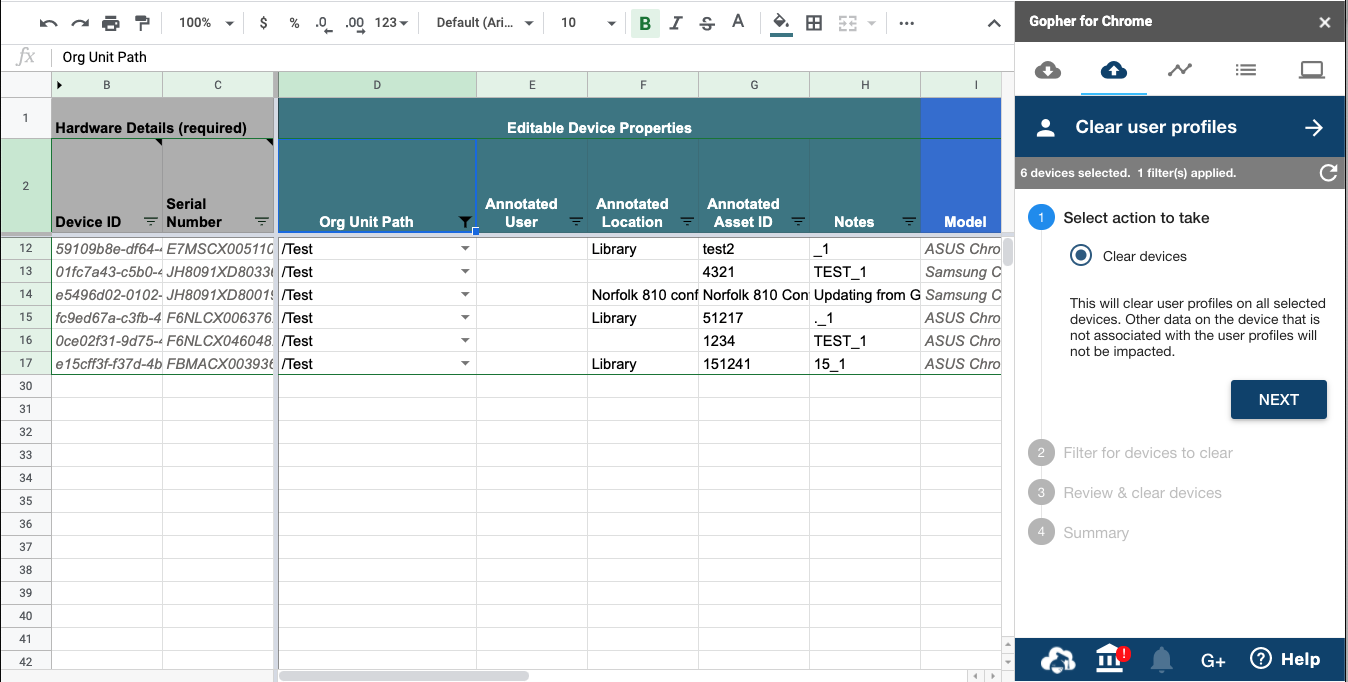Click the print icon
Screen dimensions: 1348x682
(111, 23)
